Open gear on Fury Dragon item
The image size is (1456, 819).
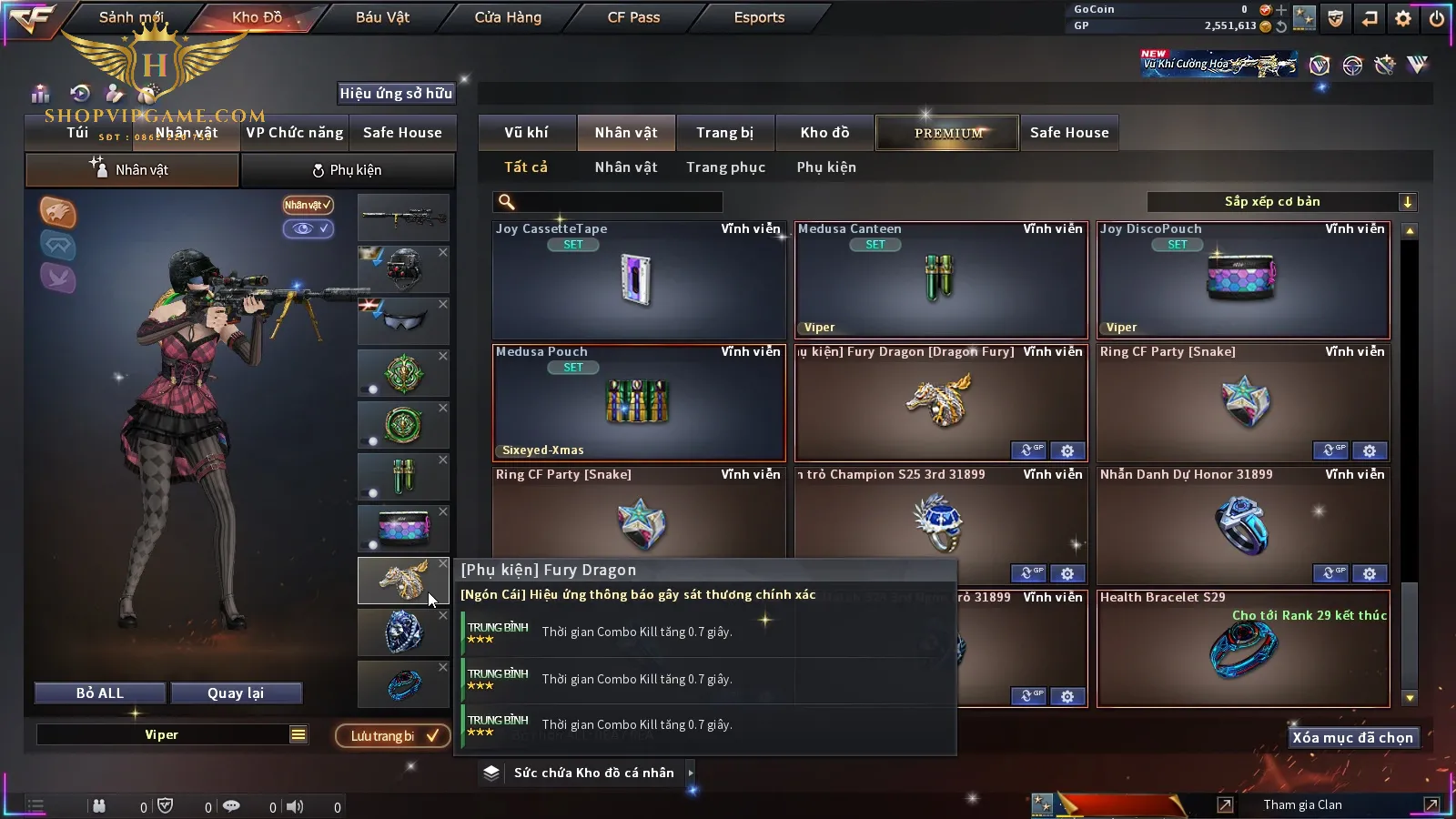pos(1067,450)
